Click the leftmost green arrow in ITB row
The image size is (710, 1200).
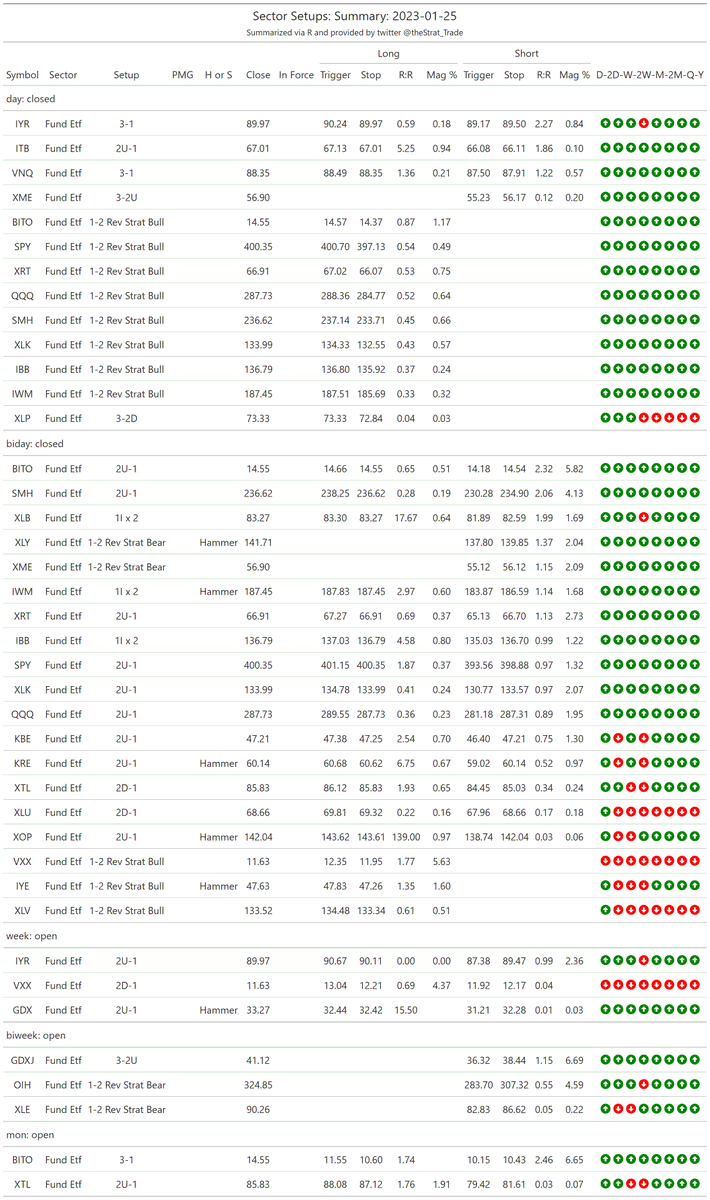coord(606,148)
